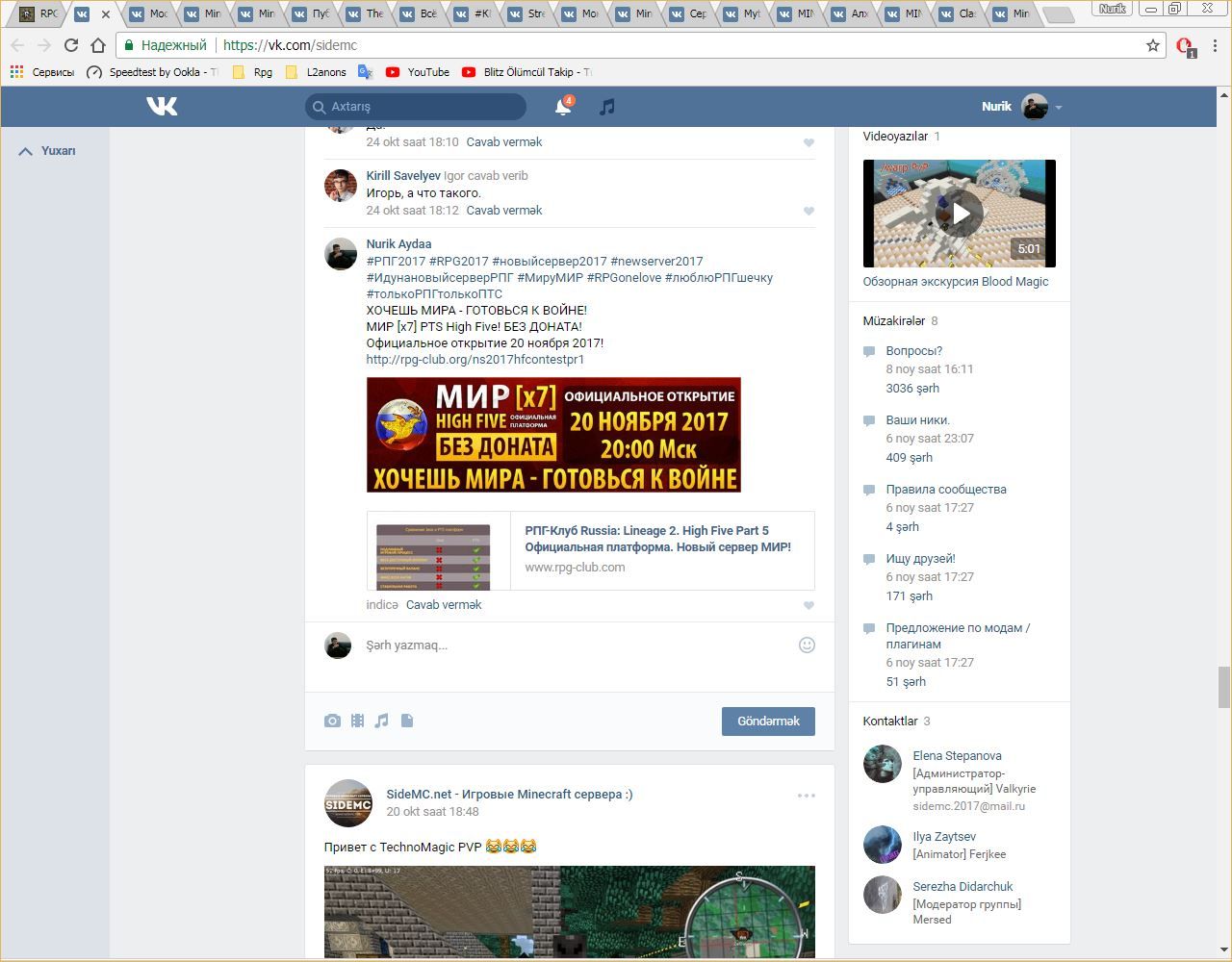Screen dimensions: 1232x962
Task: Switch to the RPC browser tab
Action: click(x=38, y=14)
